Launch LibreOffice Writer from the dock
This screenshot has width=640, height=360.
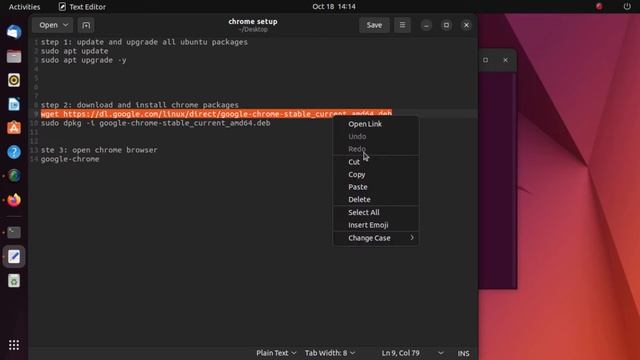[14, 104]
